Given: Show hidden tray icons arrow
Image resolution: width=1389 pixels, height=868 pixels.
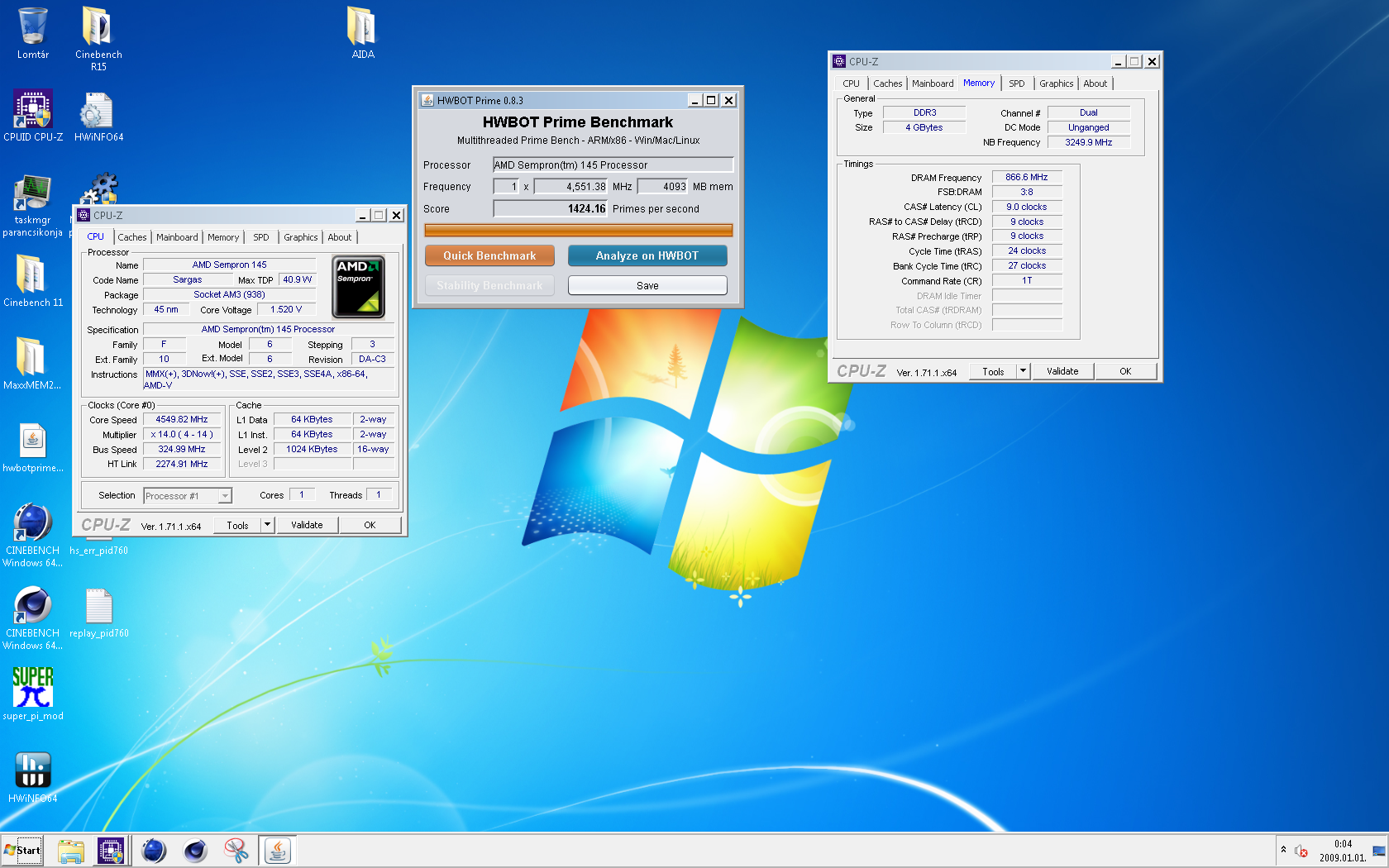Looking at the screenshot, I should point(1283,850).
